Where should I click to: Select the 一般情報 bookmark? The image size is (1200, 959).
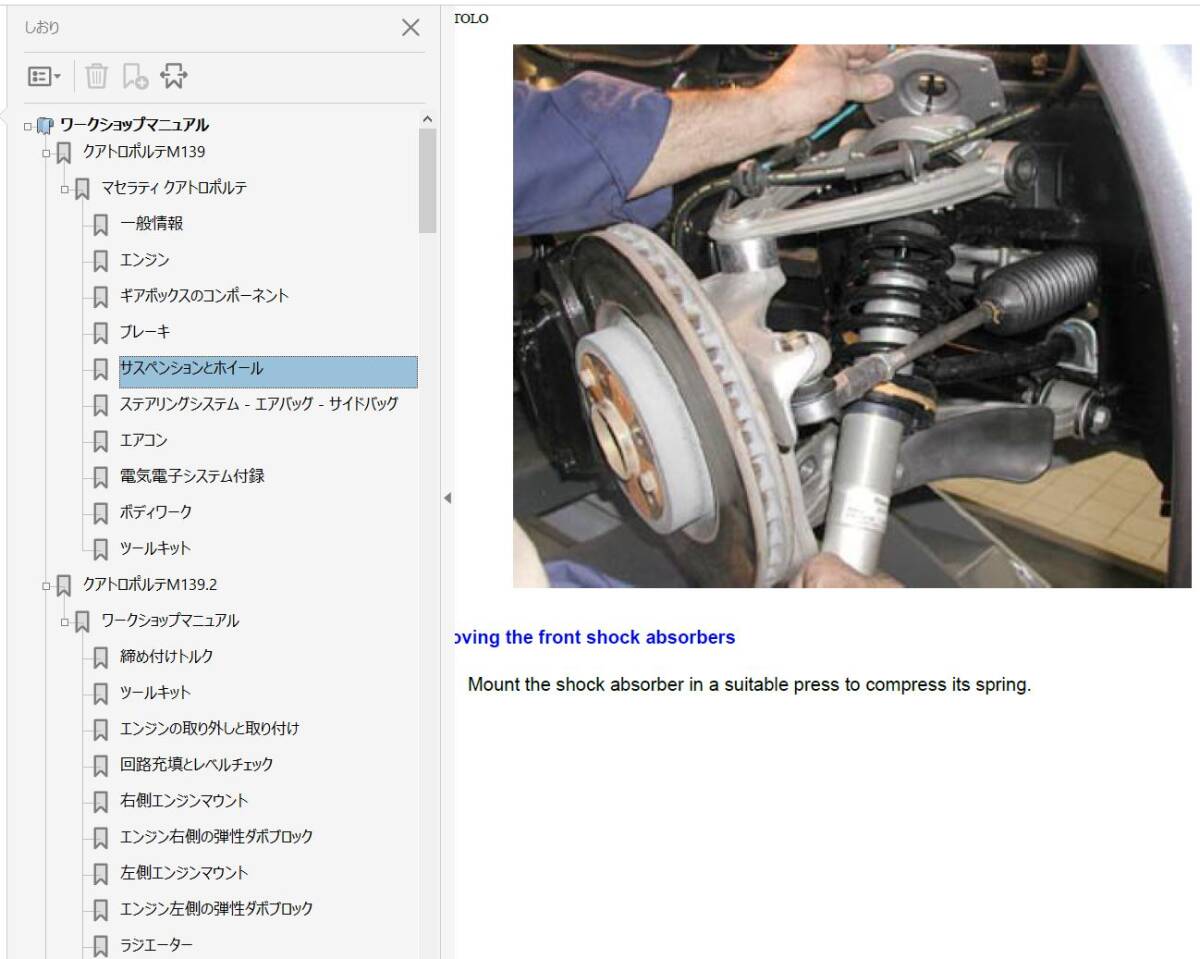click(151, 224)
